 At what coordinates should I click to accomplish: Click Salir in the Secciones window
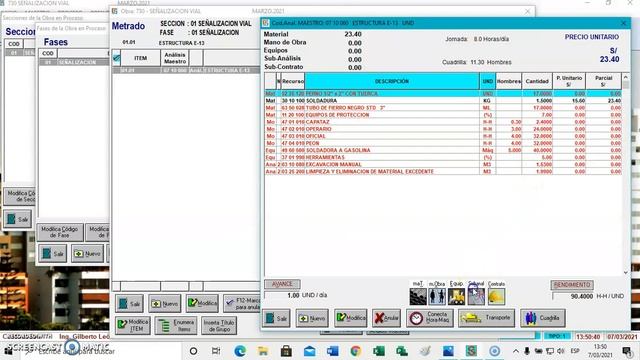[18, 219]
